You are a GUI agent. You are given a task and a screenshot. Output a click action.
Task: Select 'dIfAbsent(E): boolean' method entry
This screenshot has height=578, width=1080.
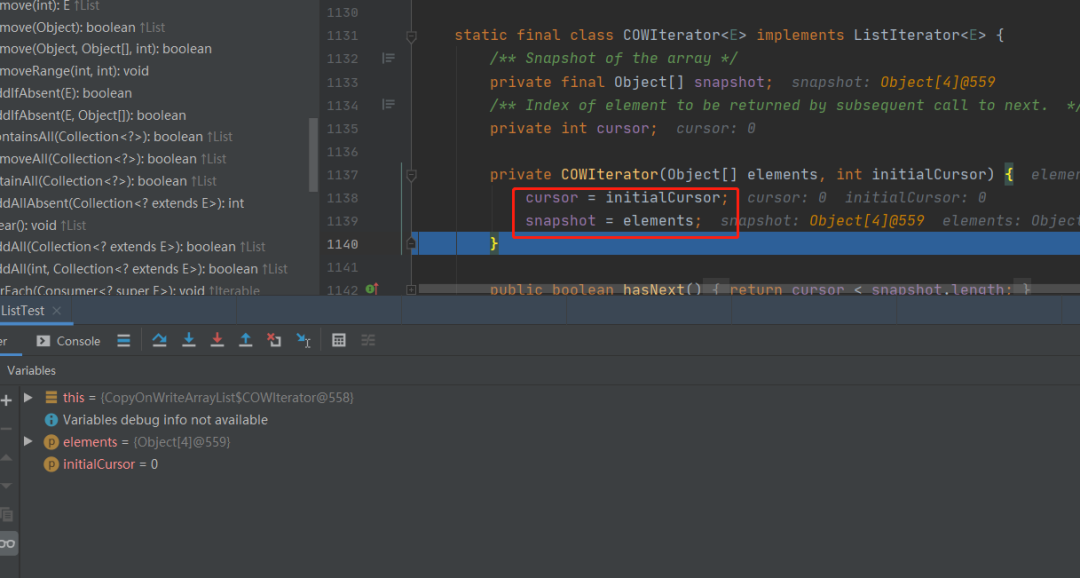tap(66, 93)
